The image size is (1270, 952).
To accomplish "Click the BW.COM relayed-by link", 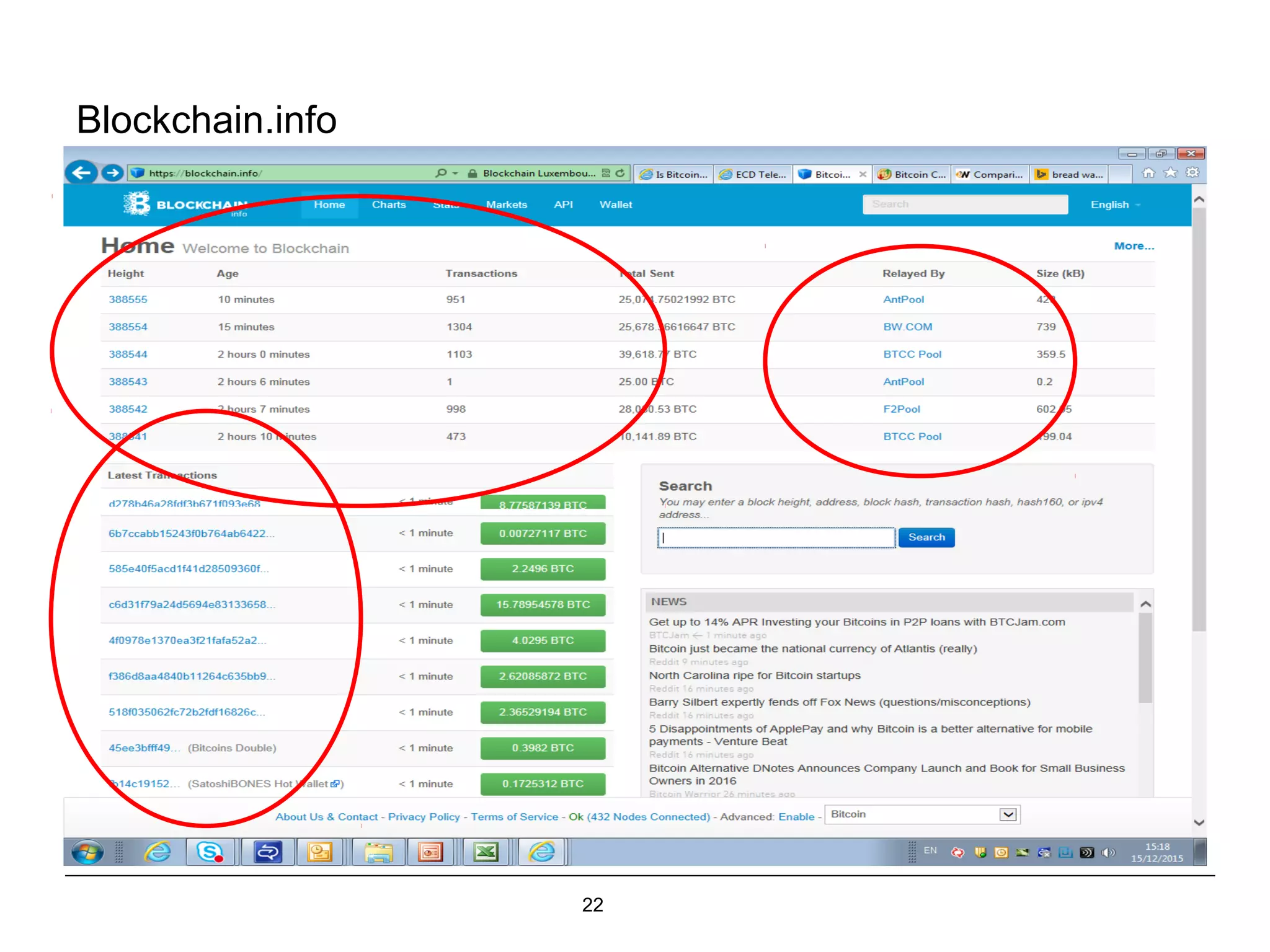I will [908, 327].
